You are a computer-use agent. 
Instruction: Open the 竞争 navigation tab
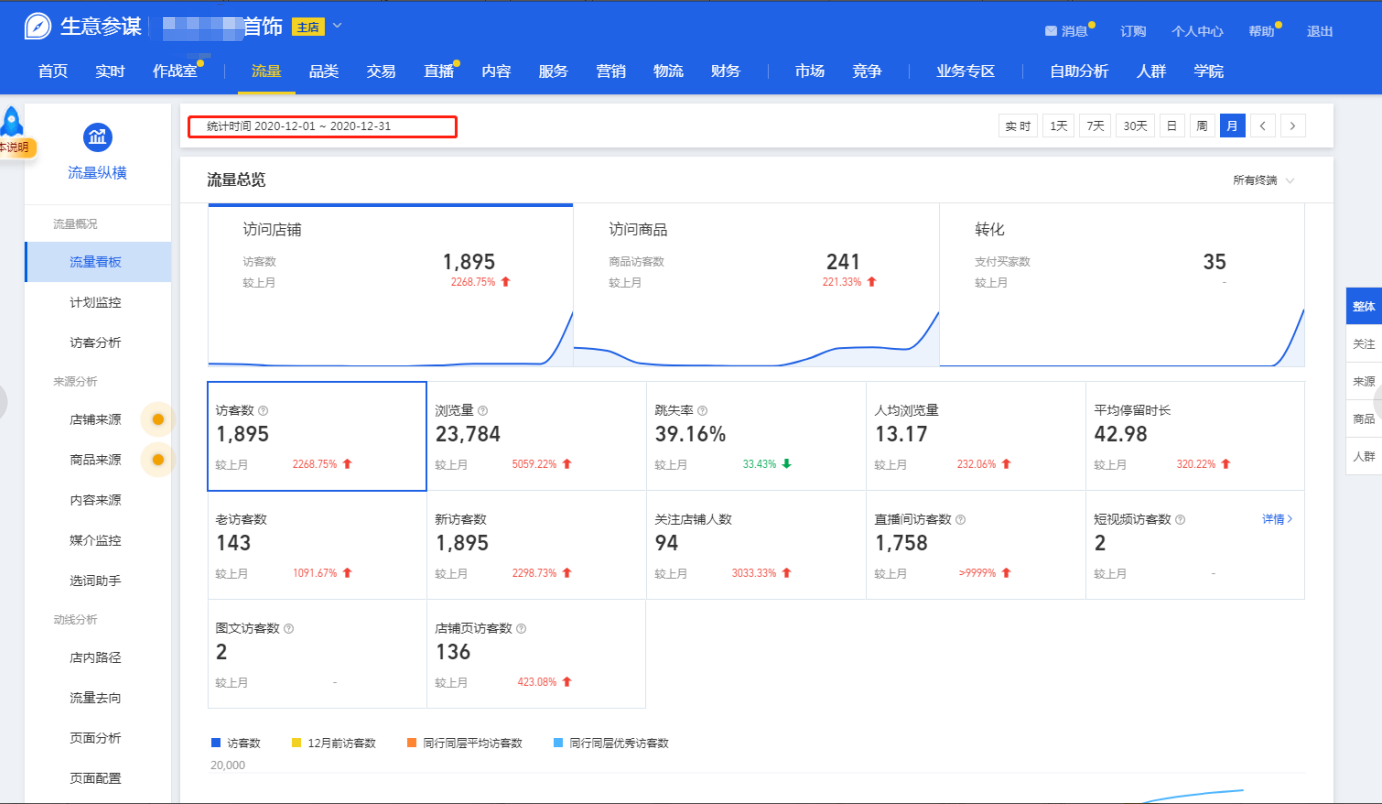(867, 71)
